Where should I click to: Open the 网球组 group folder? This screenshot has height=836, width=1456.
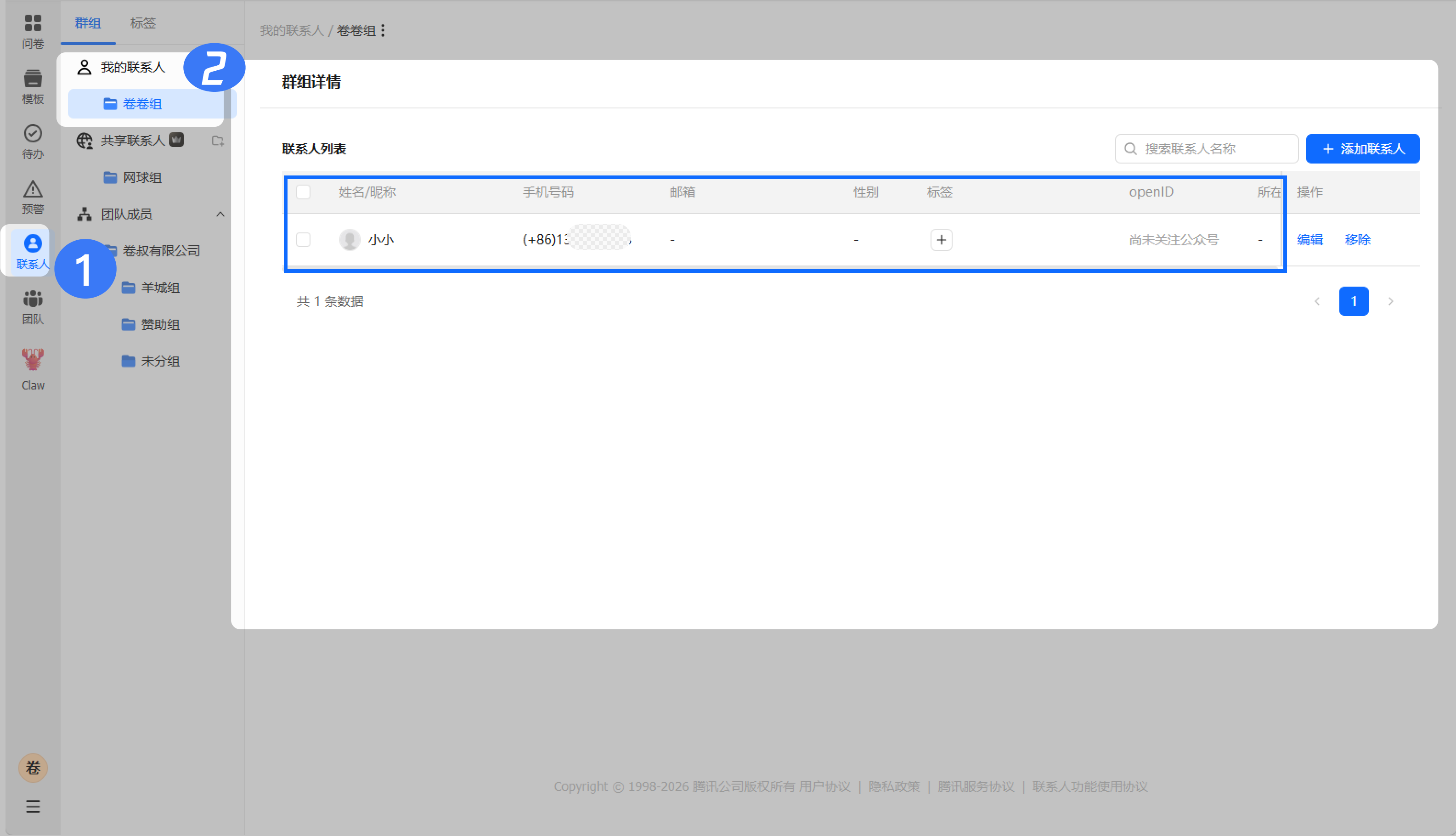tap(142, 177)
